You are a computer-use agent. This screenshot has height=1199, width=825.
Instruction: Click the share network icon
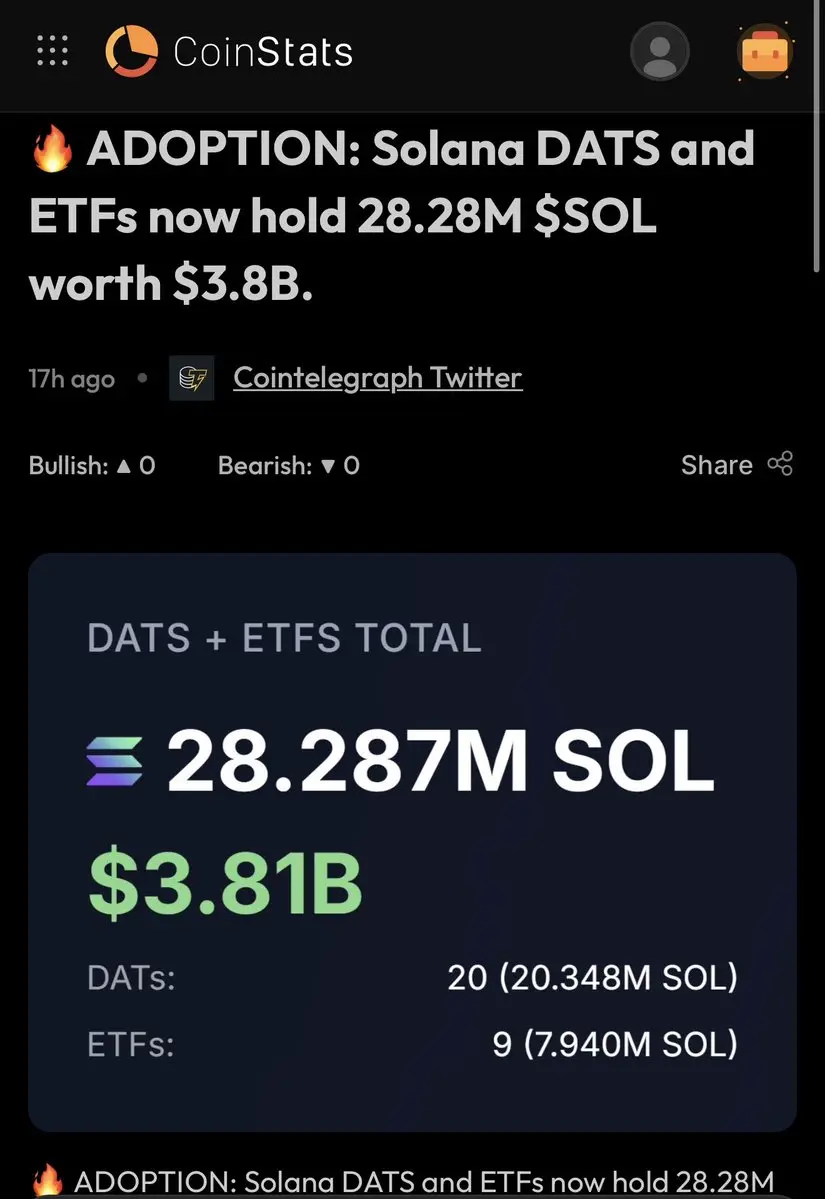point(780,464)
